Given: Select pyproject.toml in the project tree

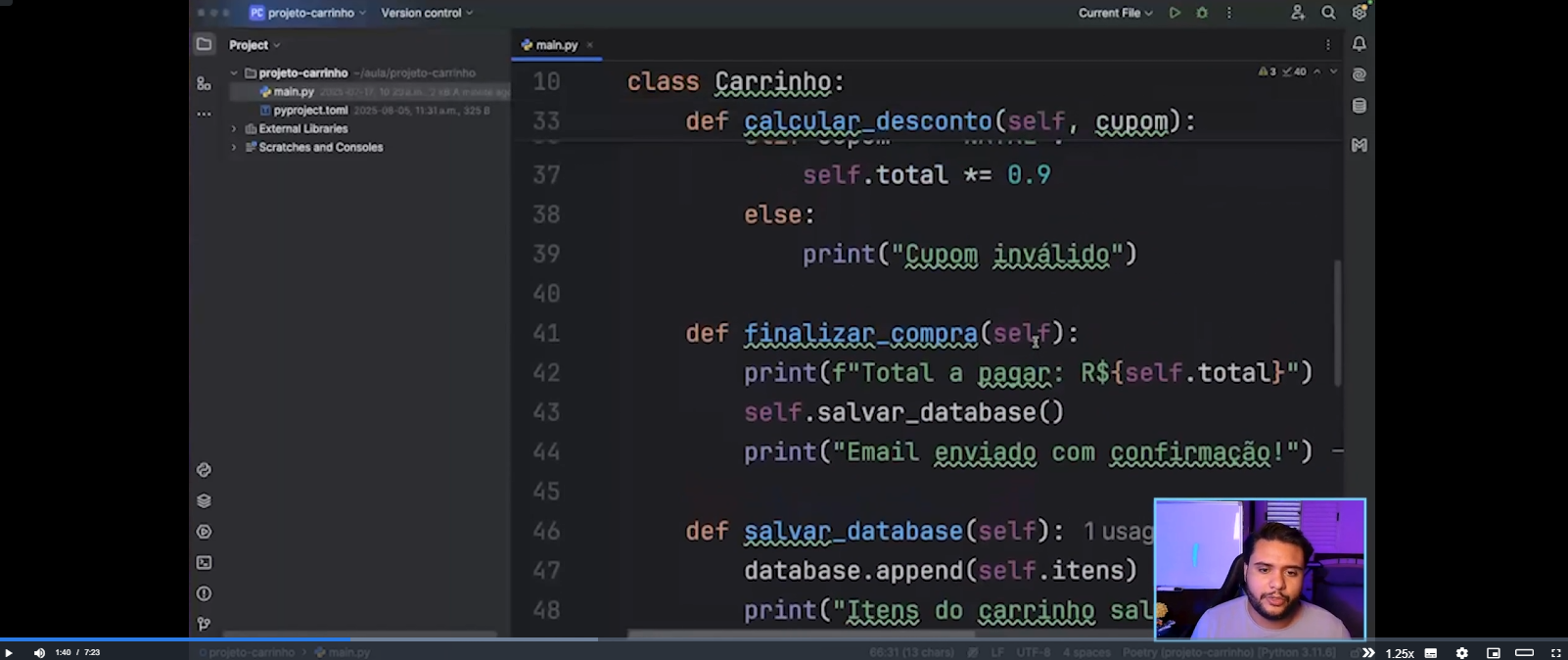Looking at the screenshot, I should click(x=310, y=110).
